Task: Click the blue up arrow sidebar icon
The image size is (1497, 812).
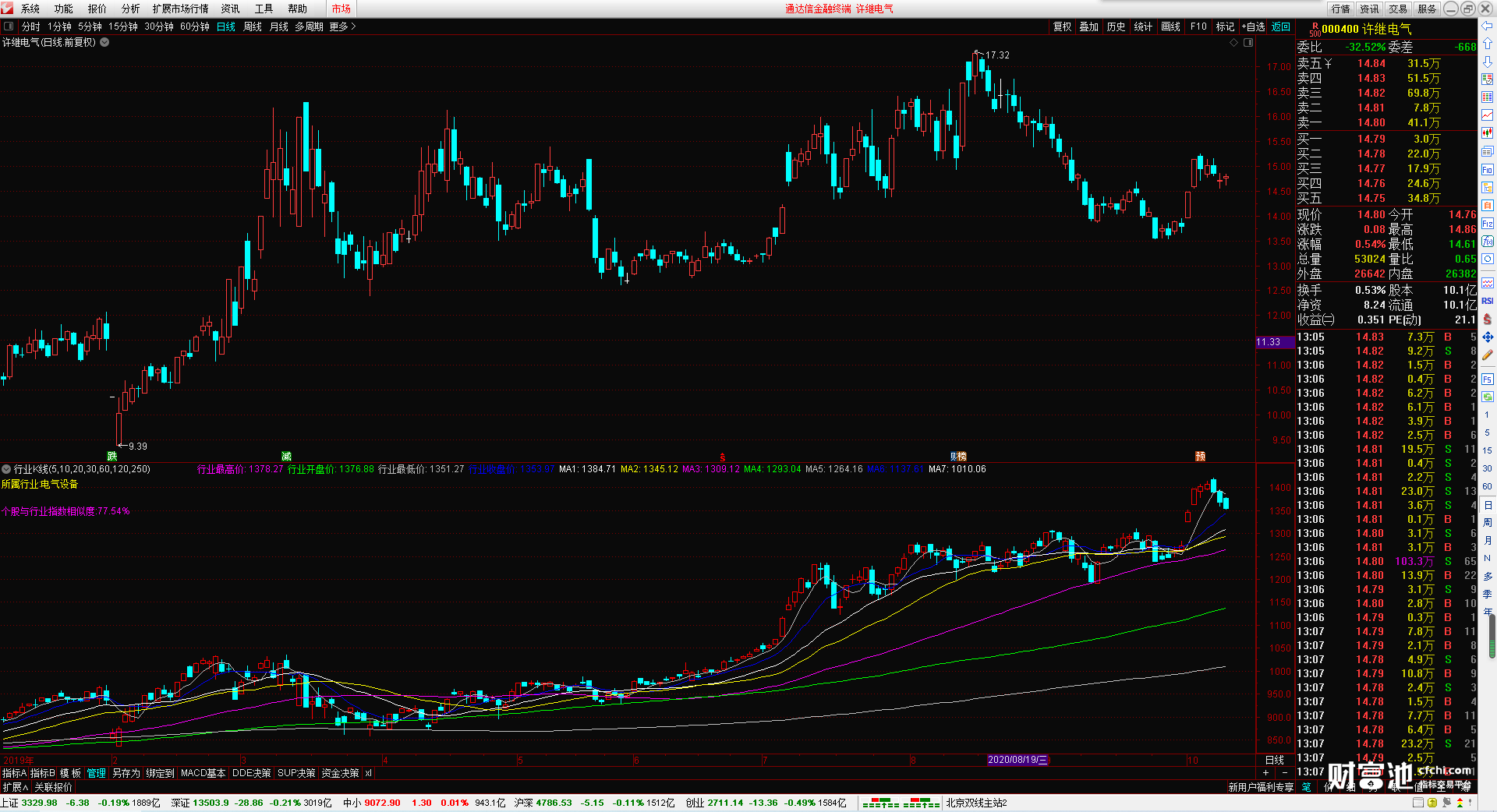Action: [1487, 44]
